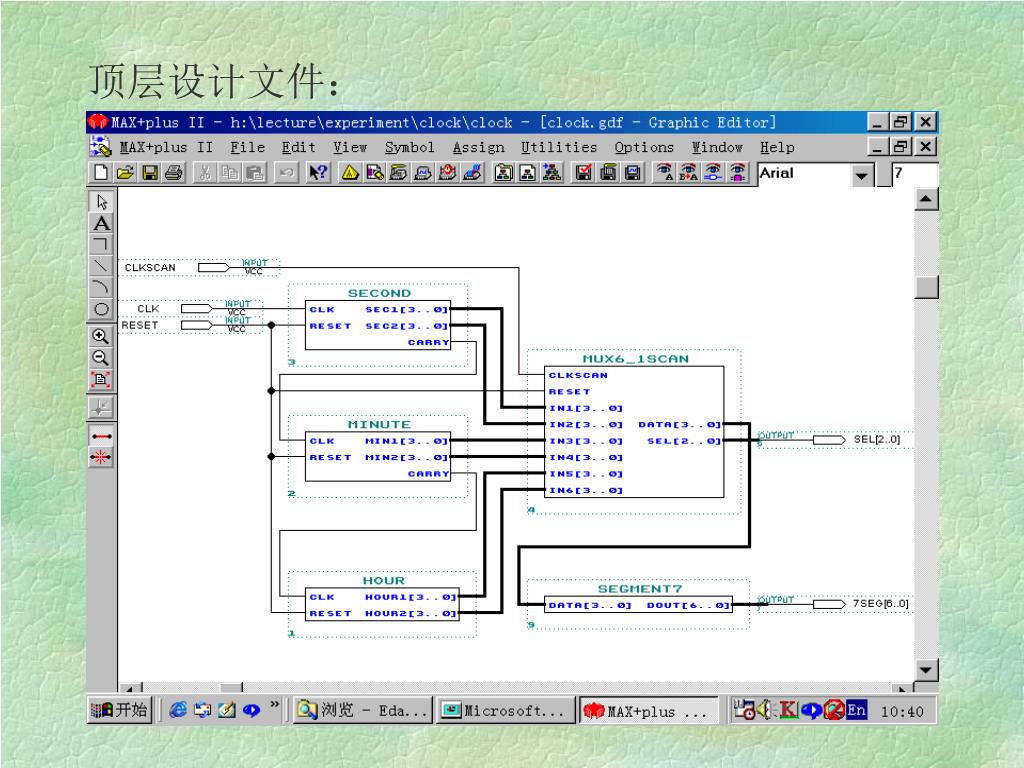Click the vertical scrollbar thumb

(x=926, y=287)
